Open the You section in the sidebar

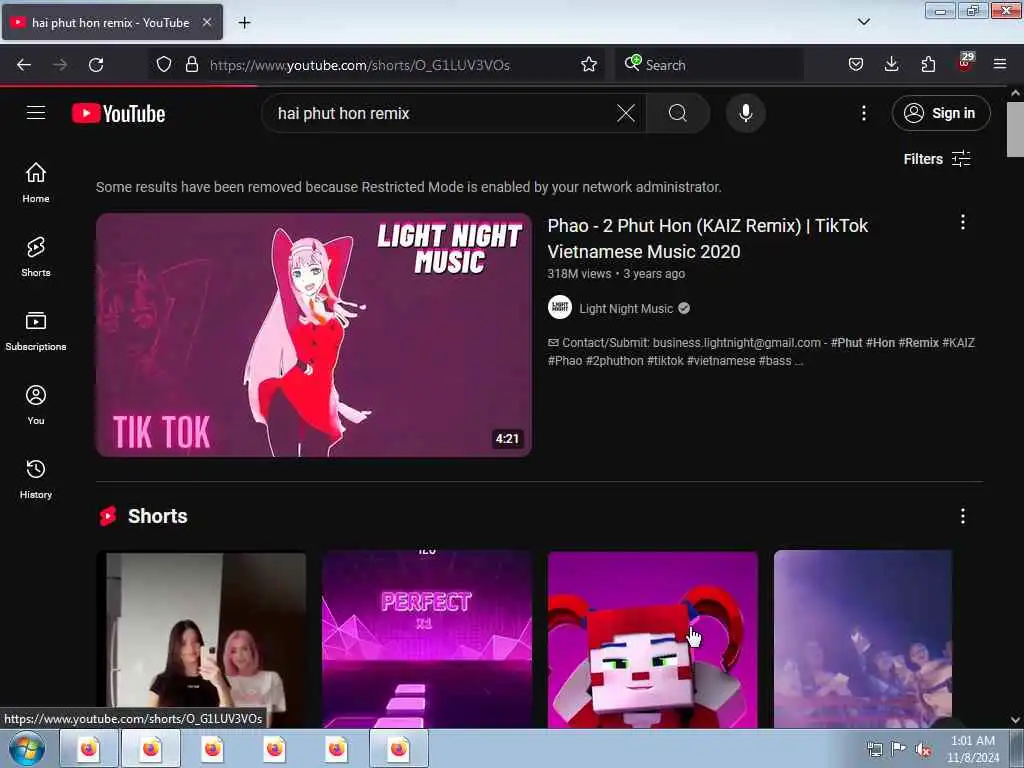(36, 405)
